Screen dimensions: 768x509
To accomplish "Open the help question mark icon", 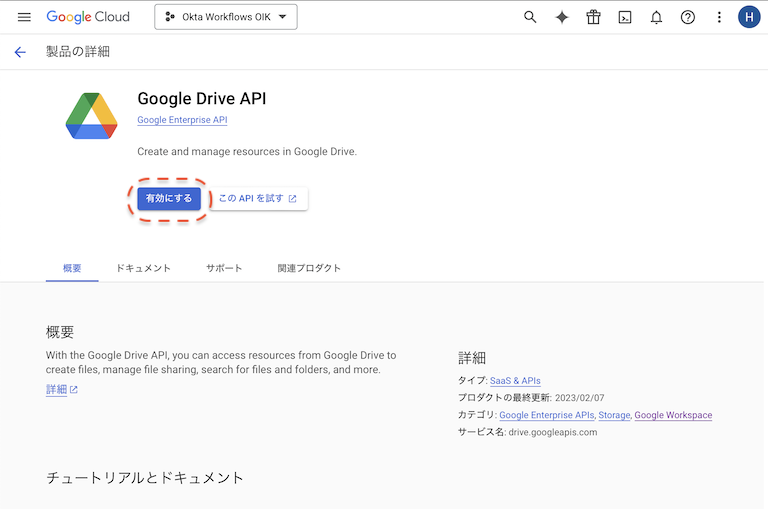I will (687, 17).
